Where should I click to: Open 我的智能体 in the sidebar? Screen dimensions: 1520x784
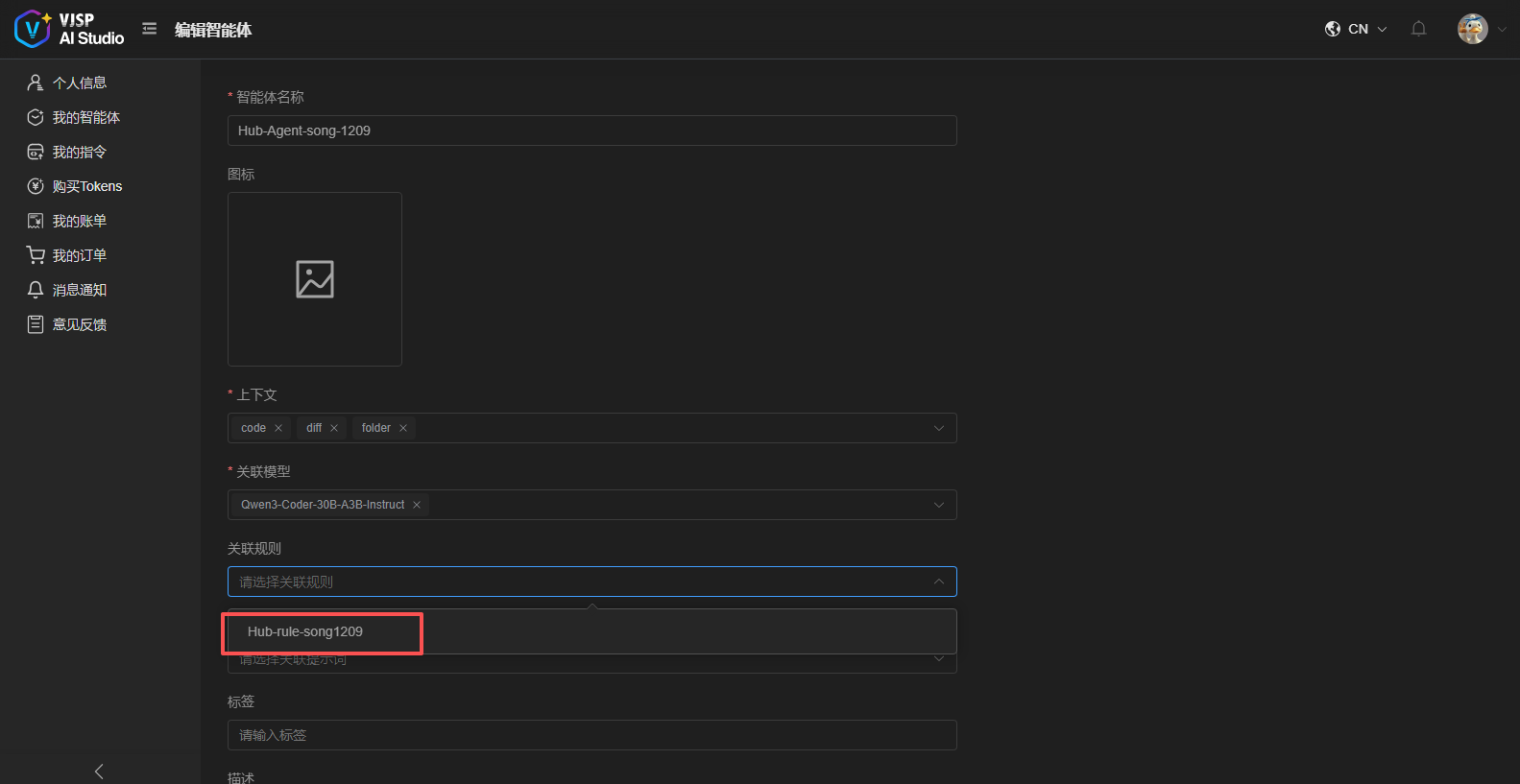point(85,117)
